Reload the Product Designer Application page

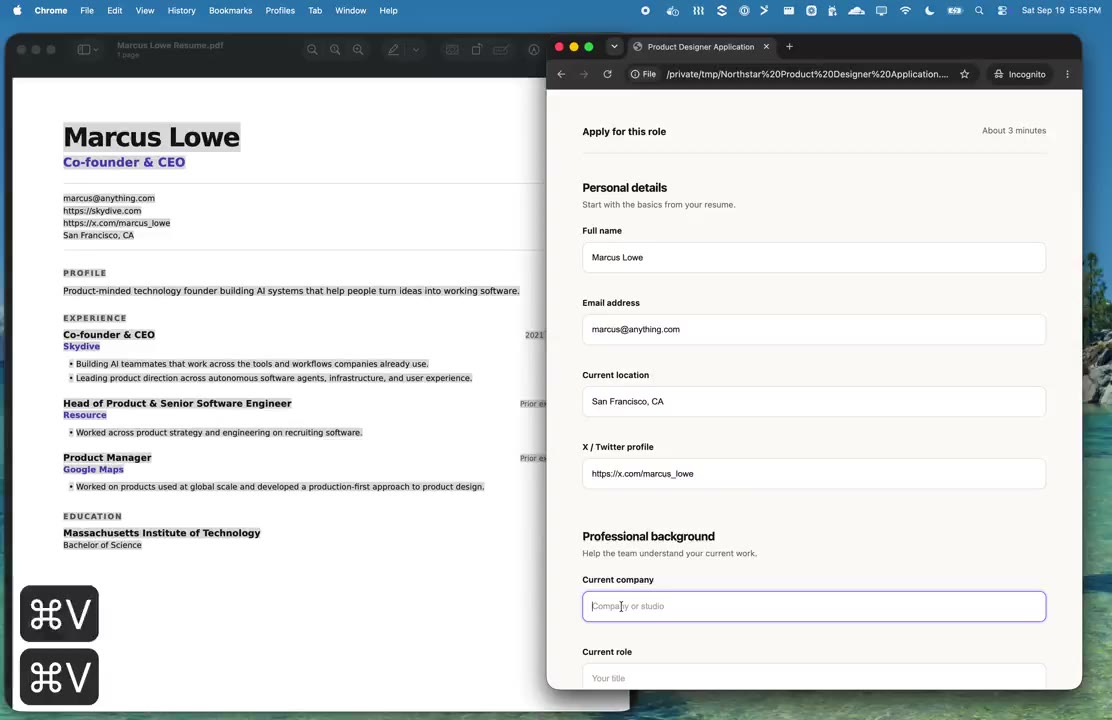(x=607, y=74)
